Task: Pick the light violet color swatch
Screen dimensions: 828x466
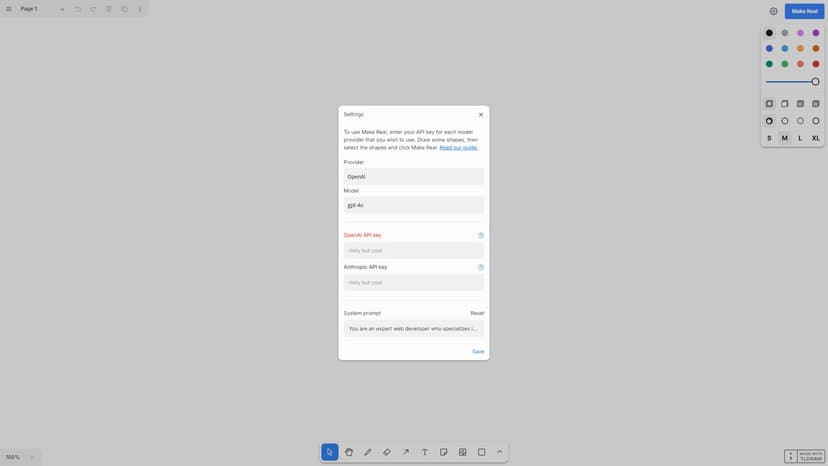Action: [x=801, y=33]
